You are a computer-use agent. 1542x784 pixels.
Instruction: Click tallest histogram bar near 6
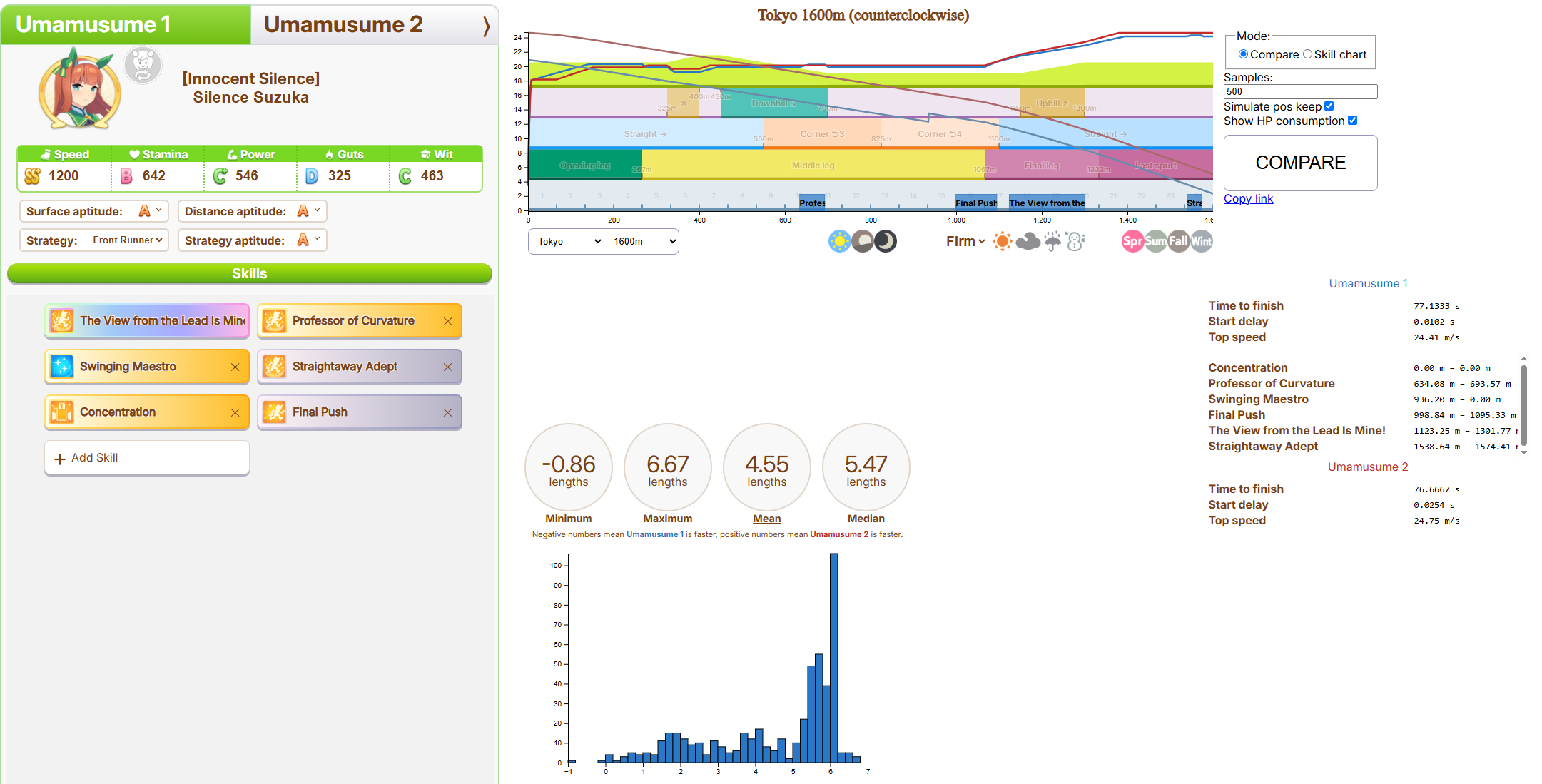833,658
